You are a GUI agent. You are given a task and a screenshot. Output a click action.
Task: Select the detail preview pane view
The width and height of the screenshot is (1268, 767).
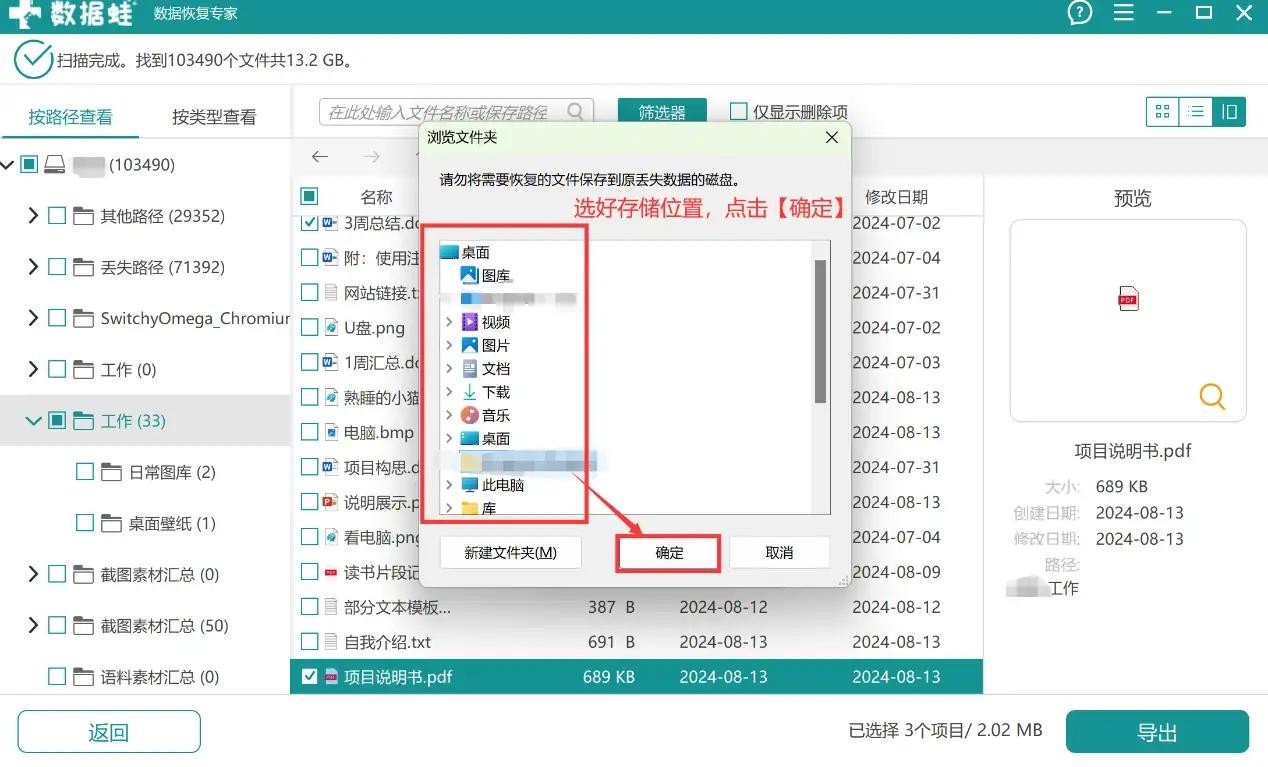1229,112
